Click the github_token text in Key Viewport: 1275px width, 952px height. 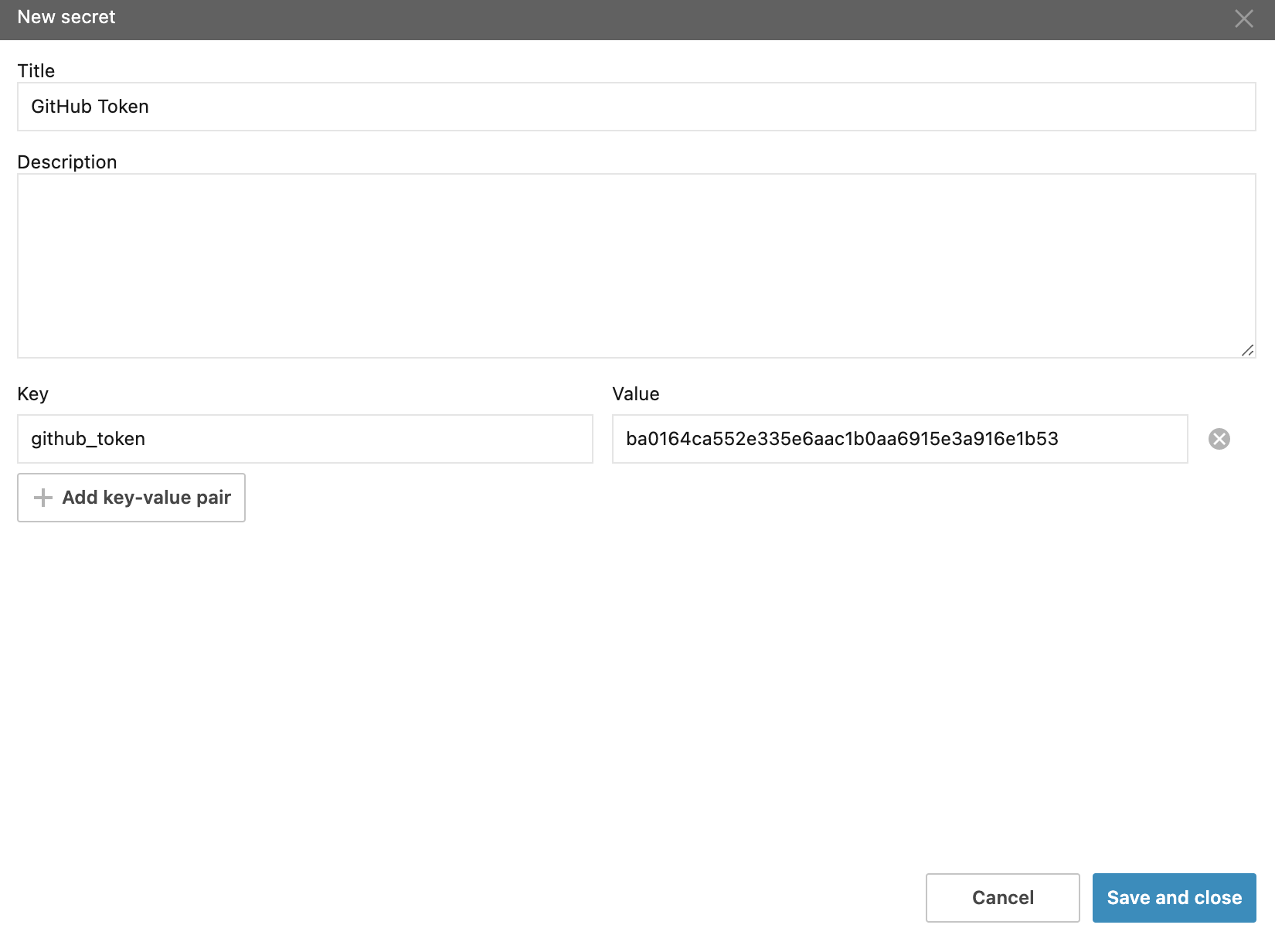pos(88,439)
